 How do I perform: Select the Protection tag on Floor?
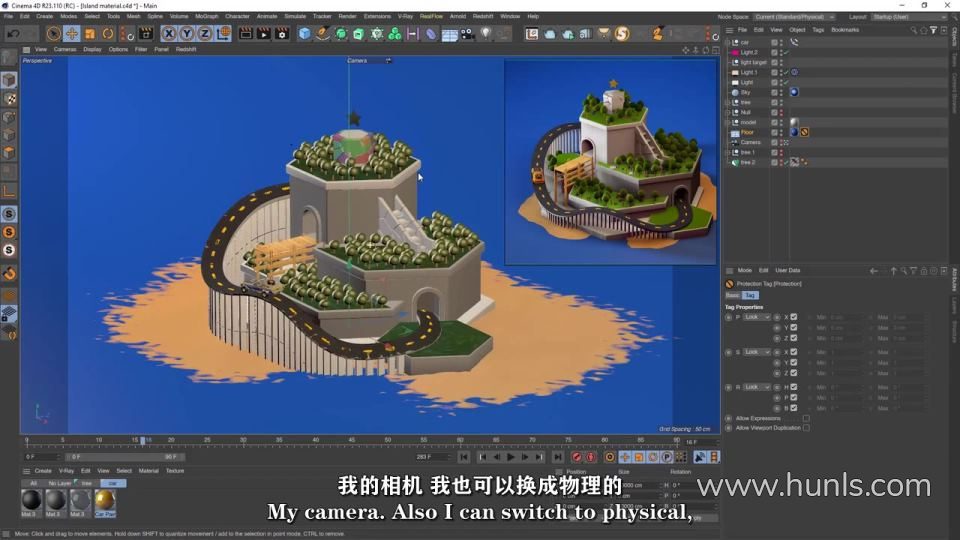pyautogui.click(x=804, y=132)
